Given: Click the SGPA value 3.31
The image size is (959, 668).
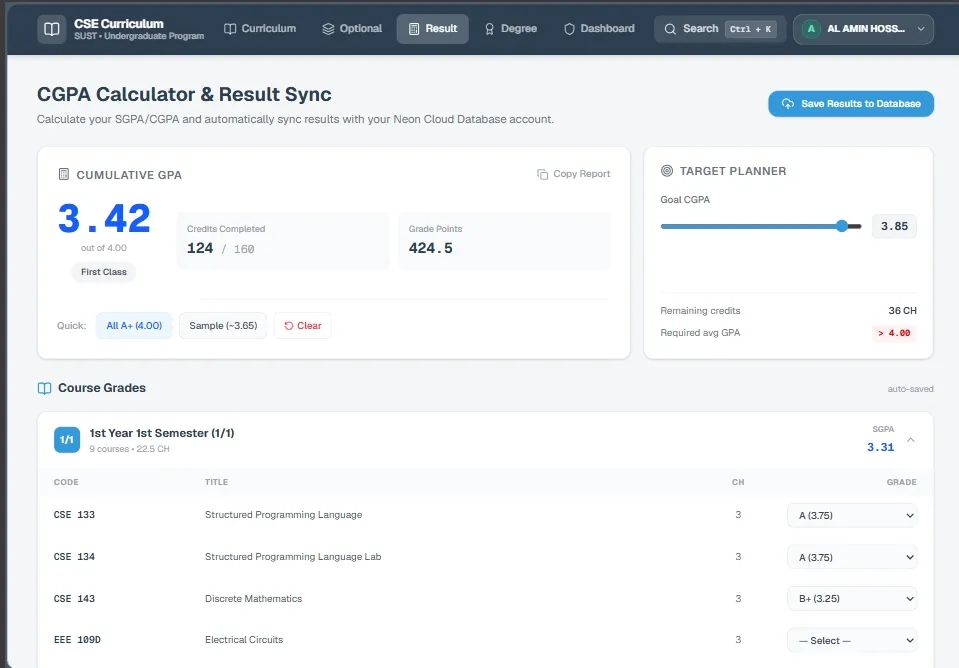Looking at the screenshot, I should [x=881, y=447].
